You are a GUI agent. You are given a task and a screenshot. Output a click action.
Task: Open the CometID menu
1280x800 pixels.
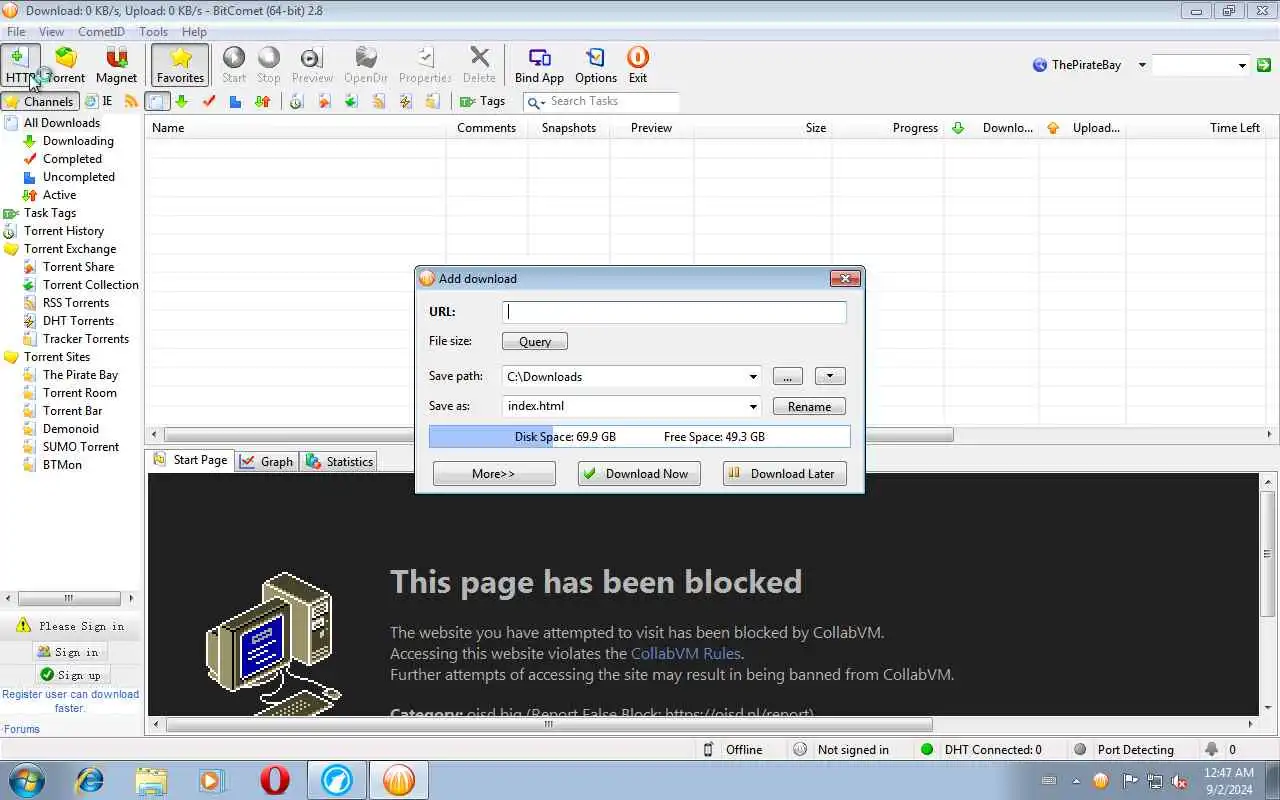click(x=101, y=32)
